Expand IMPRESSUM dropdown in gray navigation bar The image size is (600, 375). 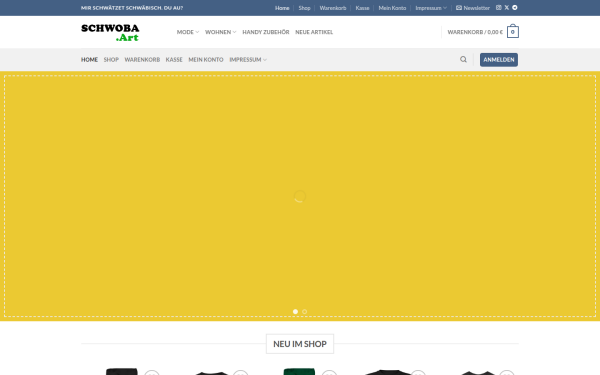click(x=248, y=60)
